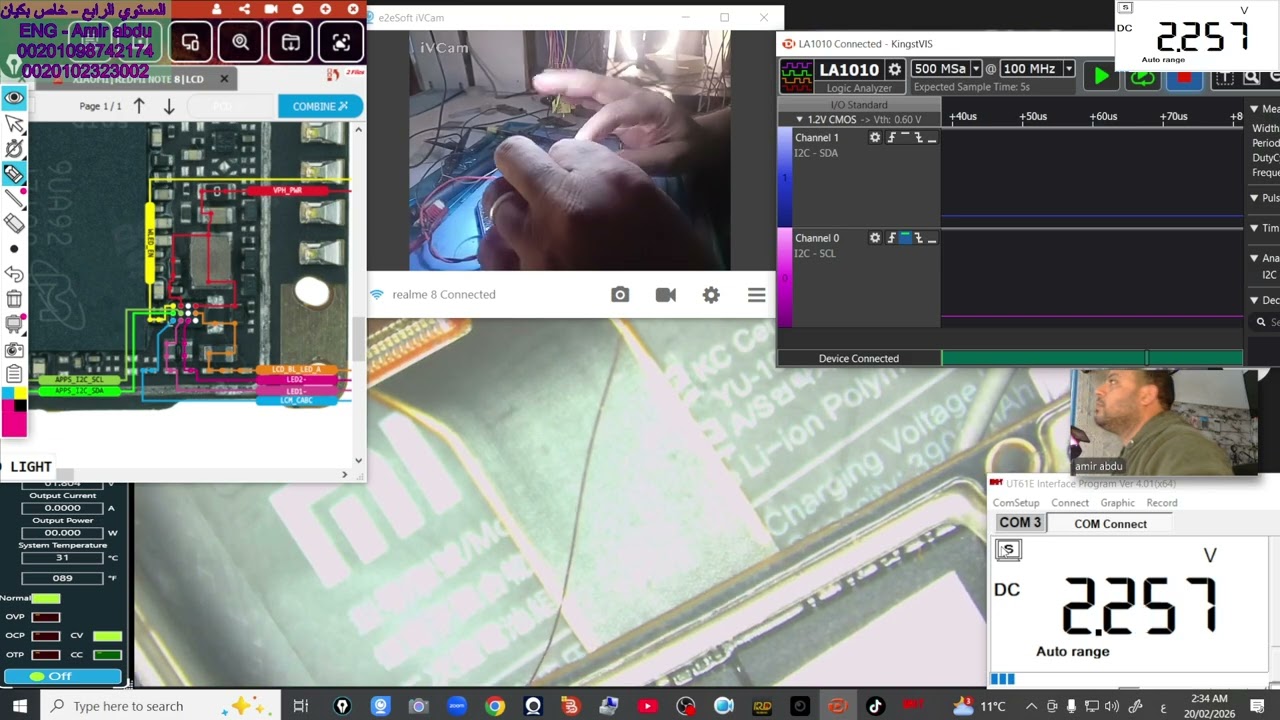Click the COM 3 port button

(1020, 523)
